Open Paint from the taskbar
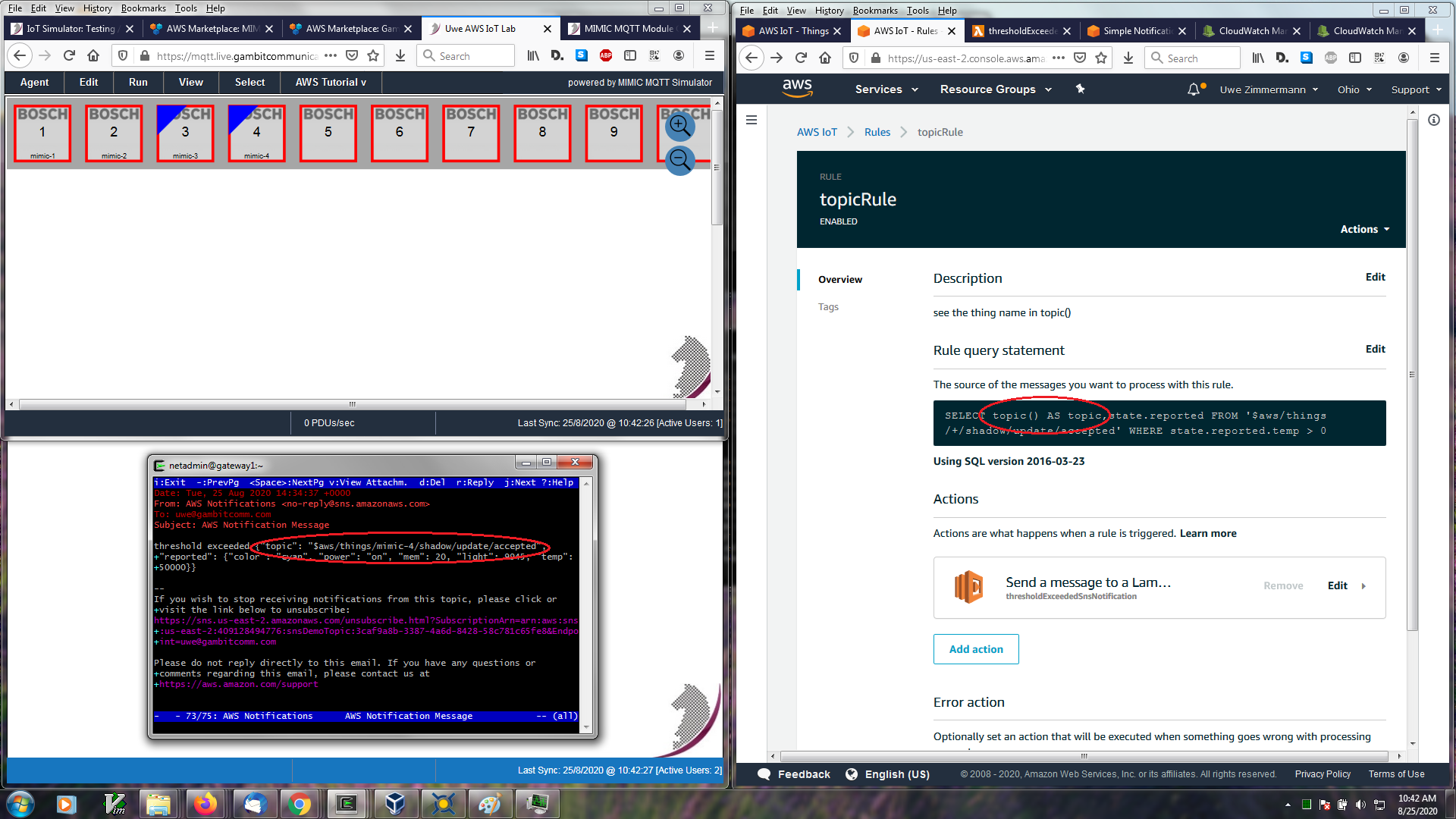Screen dimensions: 1456x819 489,804
